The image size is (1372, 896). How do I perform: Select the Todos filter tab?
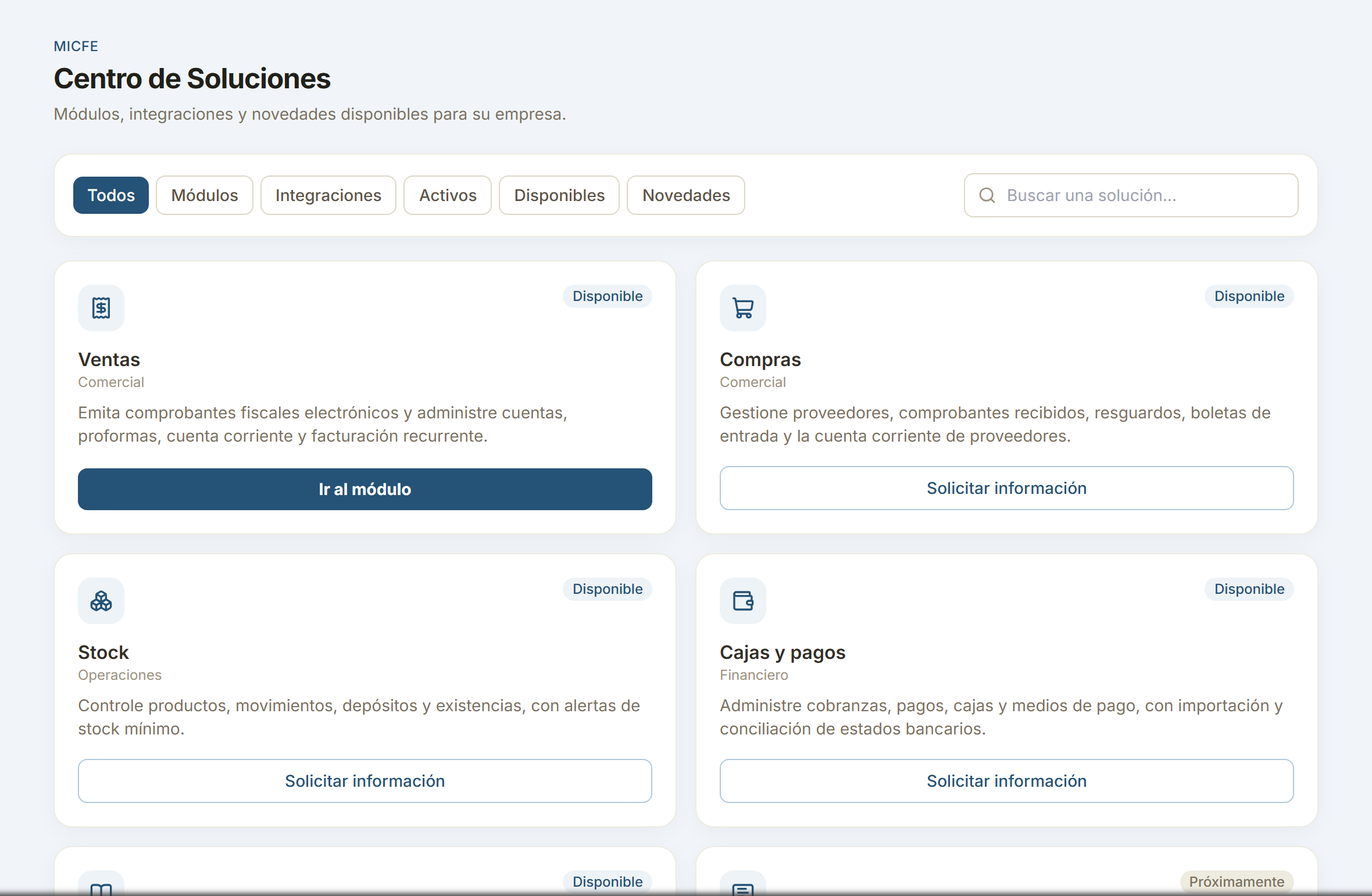tap(111, 195)
